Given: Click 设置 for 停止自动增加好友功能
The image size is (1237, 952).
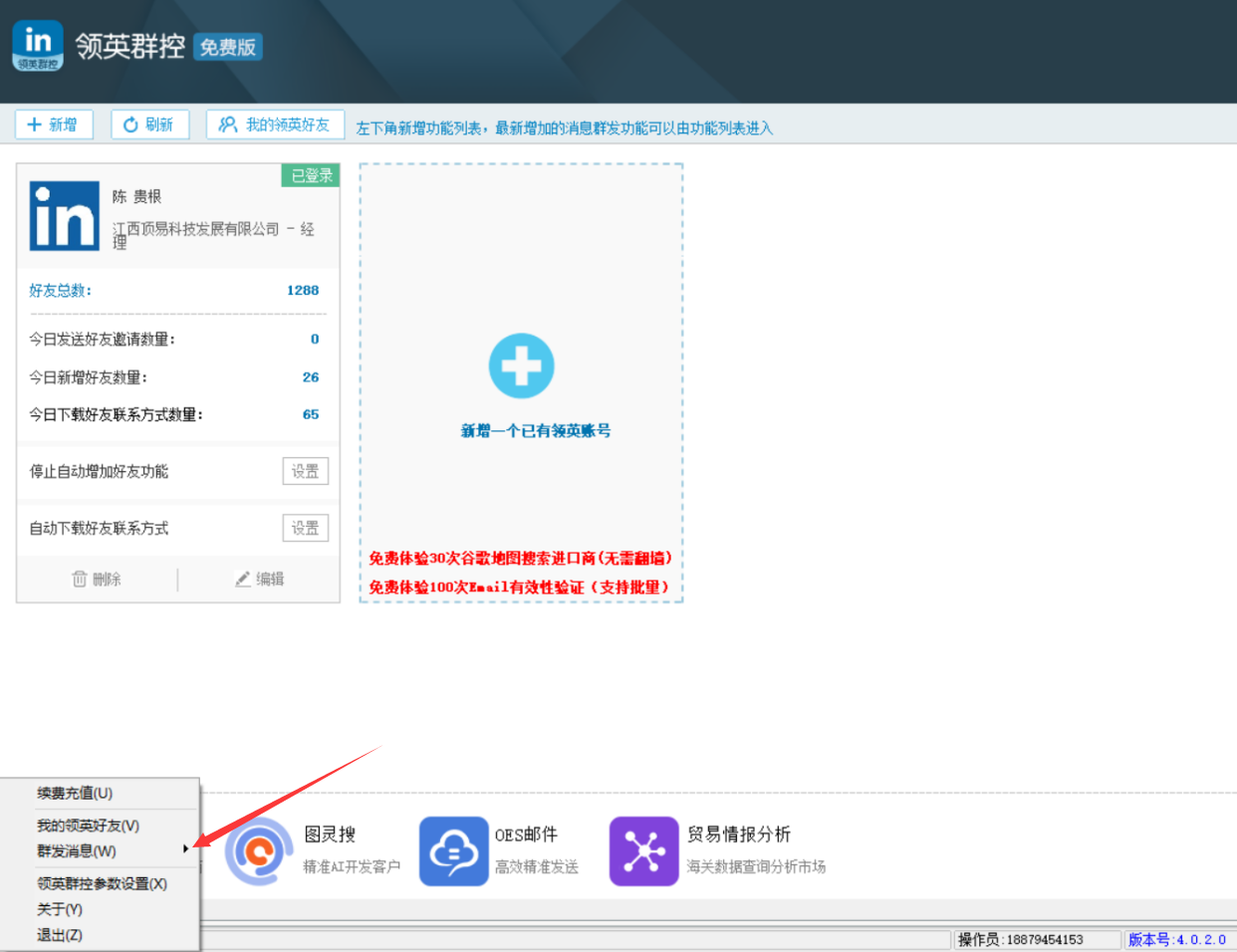Looking at the screenshot, I should (x=305, y=471).
